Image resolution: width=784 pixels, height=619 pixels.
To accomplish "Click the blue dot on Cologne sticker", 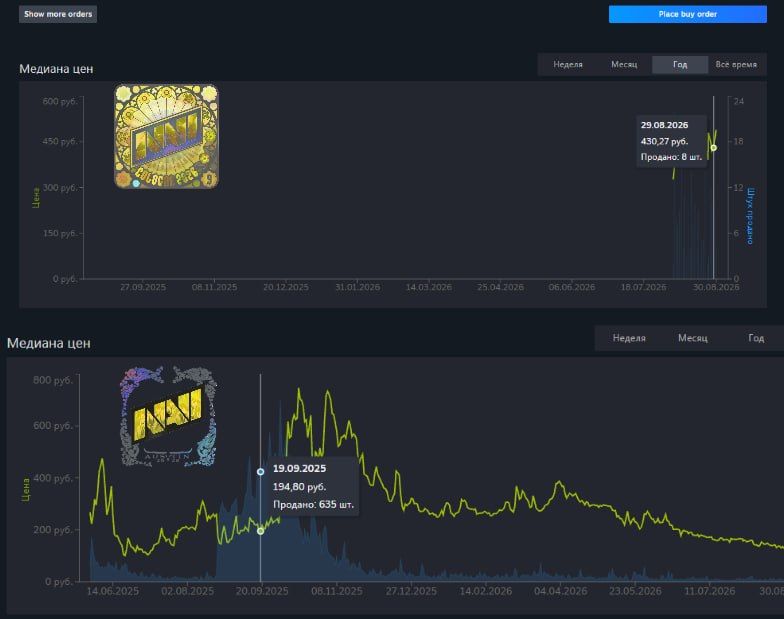I will 136,184.
